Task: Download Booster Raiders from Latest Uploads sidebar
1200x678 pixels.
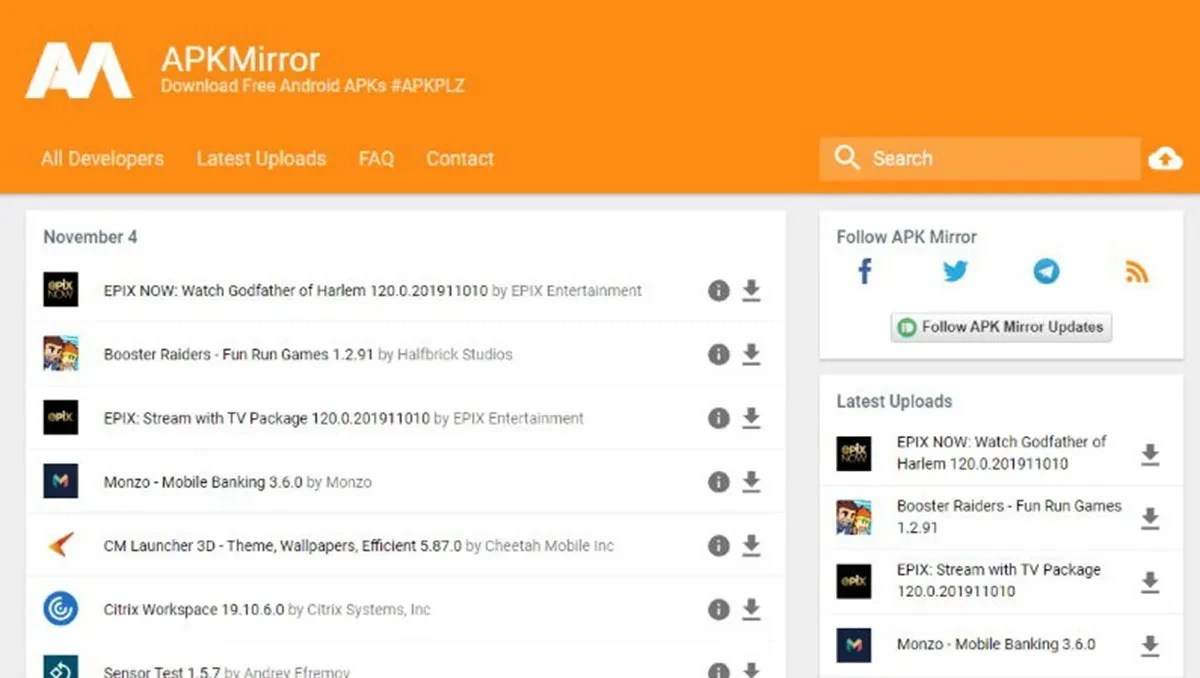Action: coord(1149,516)
